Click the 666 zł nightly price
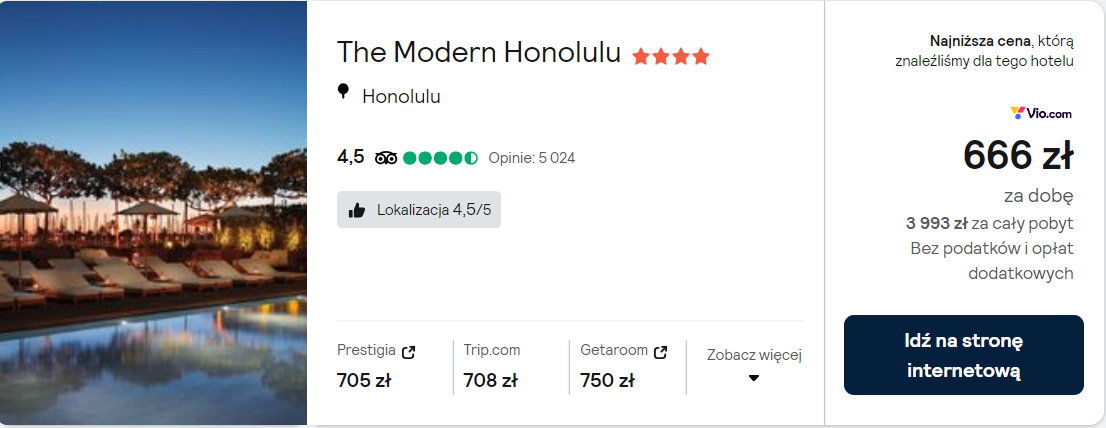1106x428 pixels. pos(1017,155)
